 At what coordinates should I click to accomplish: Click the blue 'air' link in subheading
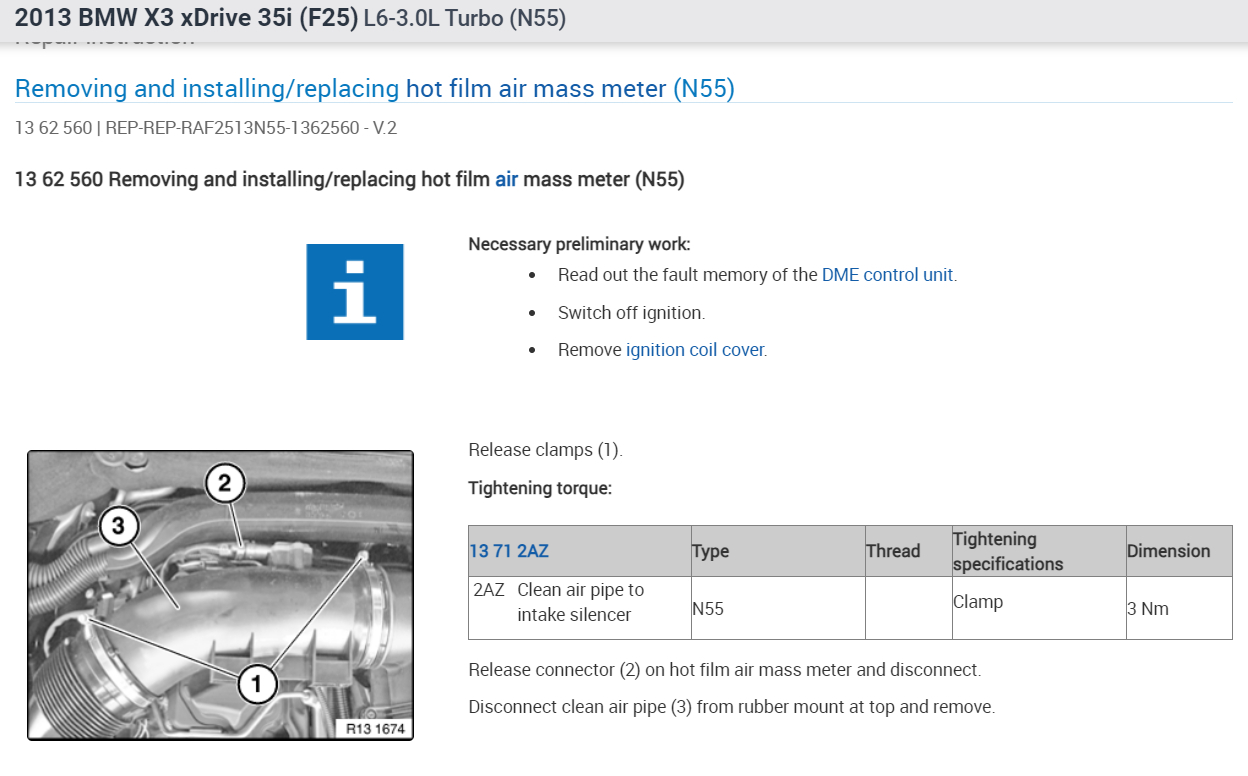point(506,180)
